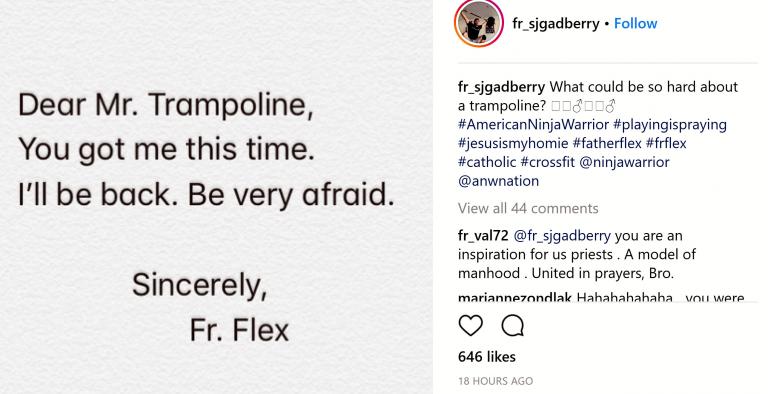This screenshot has width=768, height=394.
Task: View all 44 comments
Action: 528,208
